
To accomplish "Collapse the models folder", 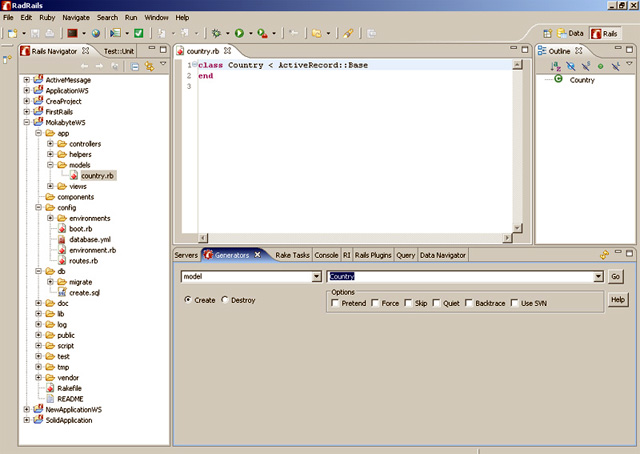I will 50,165.
